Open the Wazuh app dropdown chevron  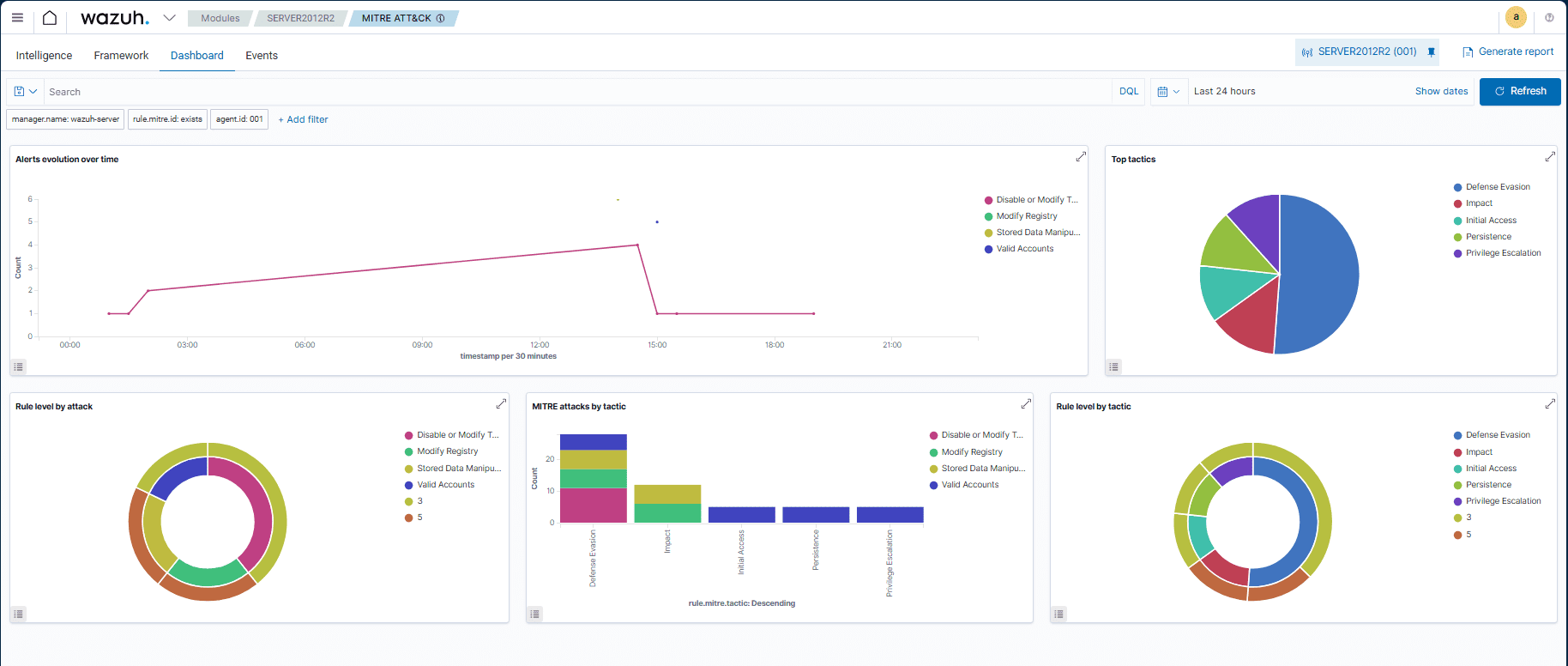pos(169,18)
